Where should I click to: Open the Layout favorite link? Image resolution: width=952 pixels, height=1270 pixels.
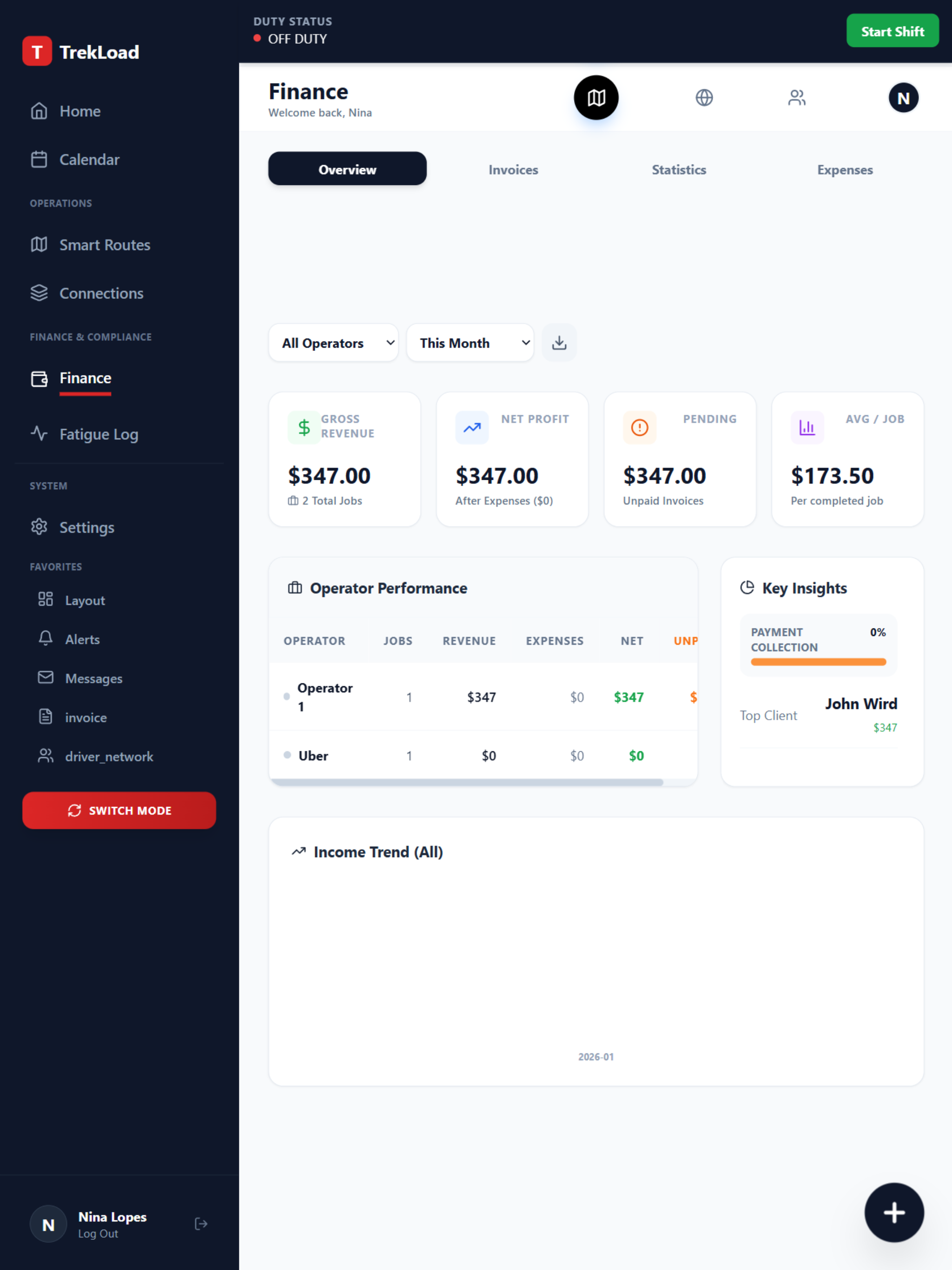pyautogui.click(x=119, y=600)
